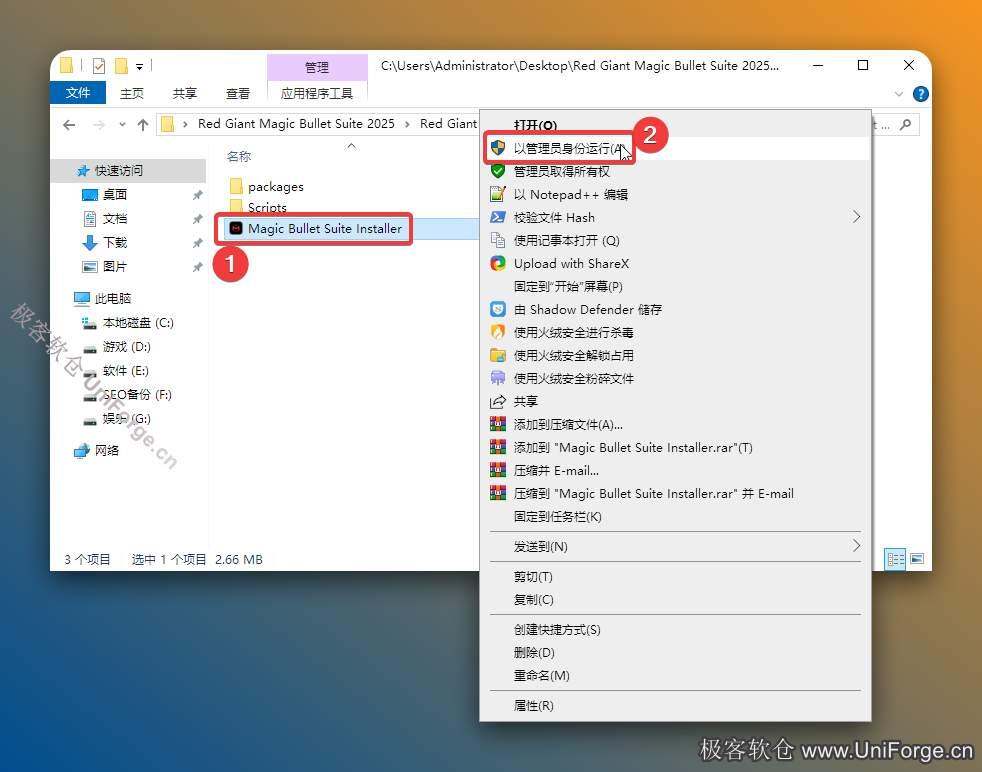Click the Huorong virus scan icon
The width and height of the screenshot is (982, 772).
point(498,332)
